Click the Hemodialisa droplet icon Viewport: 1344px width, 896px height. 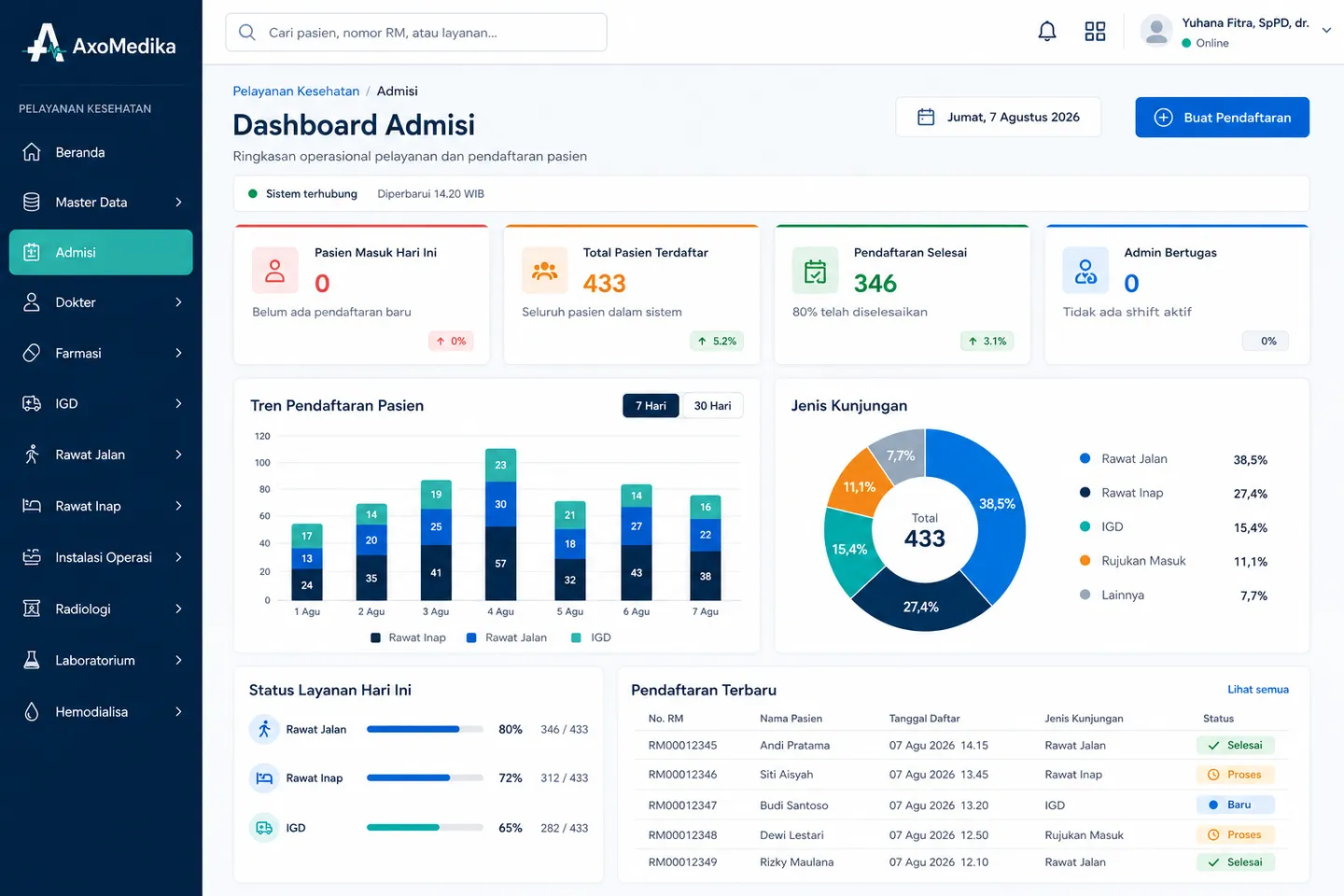(x=32, y=712)
